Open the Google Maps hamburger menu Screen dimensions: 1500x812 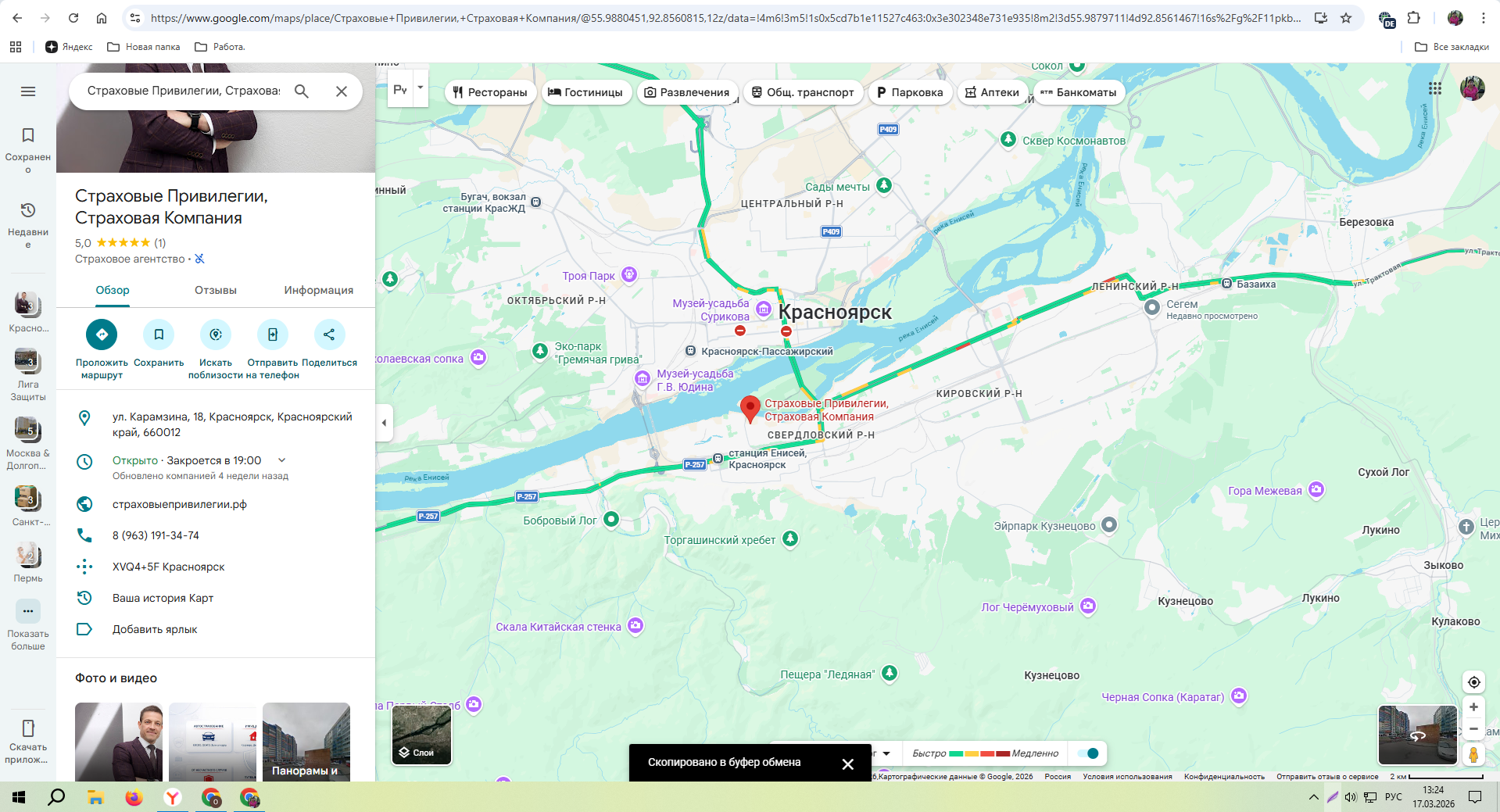(x=28, y=91)
